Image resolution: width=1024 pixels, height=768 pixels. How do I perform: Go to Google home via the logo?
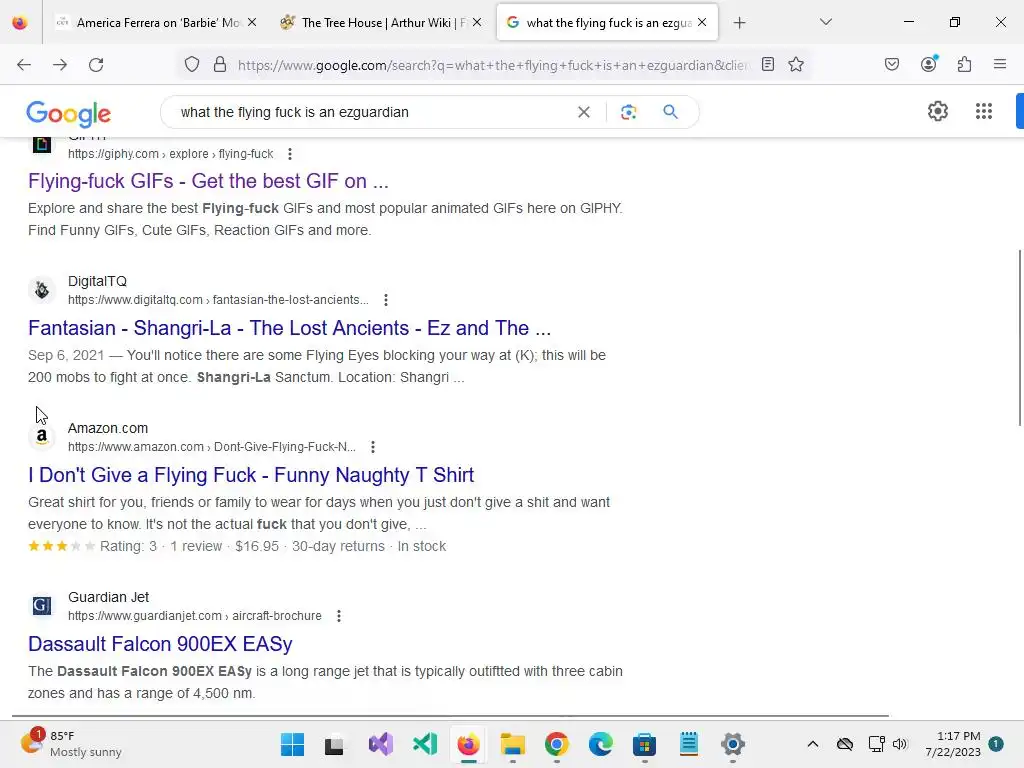(x=69, y=114)
